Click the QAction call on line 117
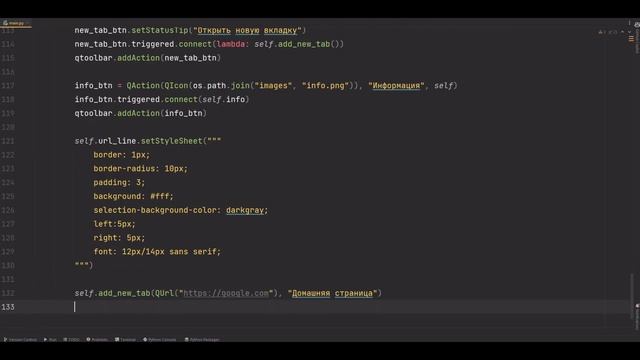Screen dimensions: 640x360 pyautogui.click(x=143, y=86)
